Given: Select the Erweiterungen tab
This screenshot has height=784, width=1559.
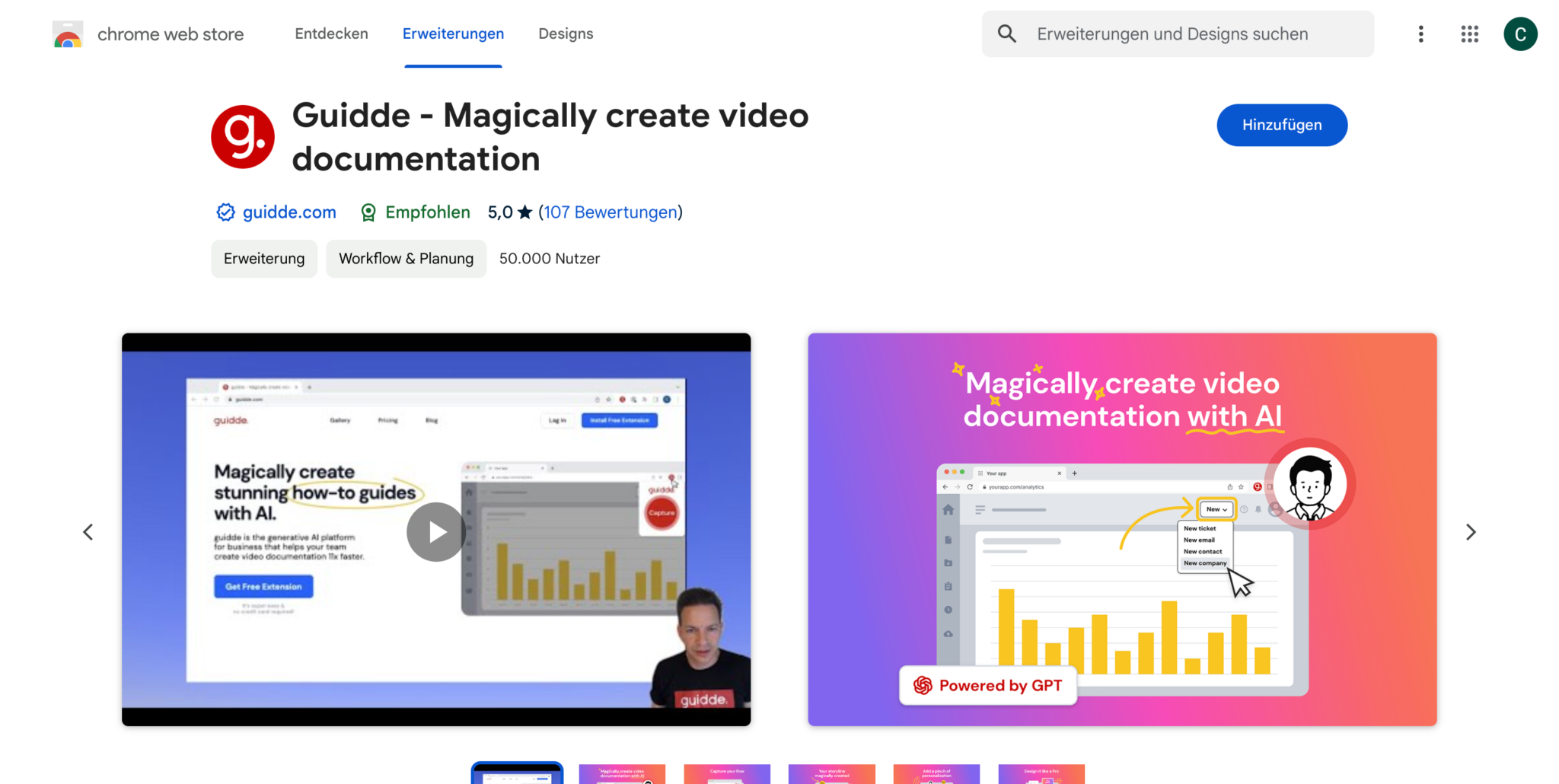Looking at the screenshot, I should pyautogui.click(x=453, y=34).
